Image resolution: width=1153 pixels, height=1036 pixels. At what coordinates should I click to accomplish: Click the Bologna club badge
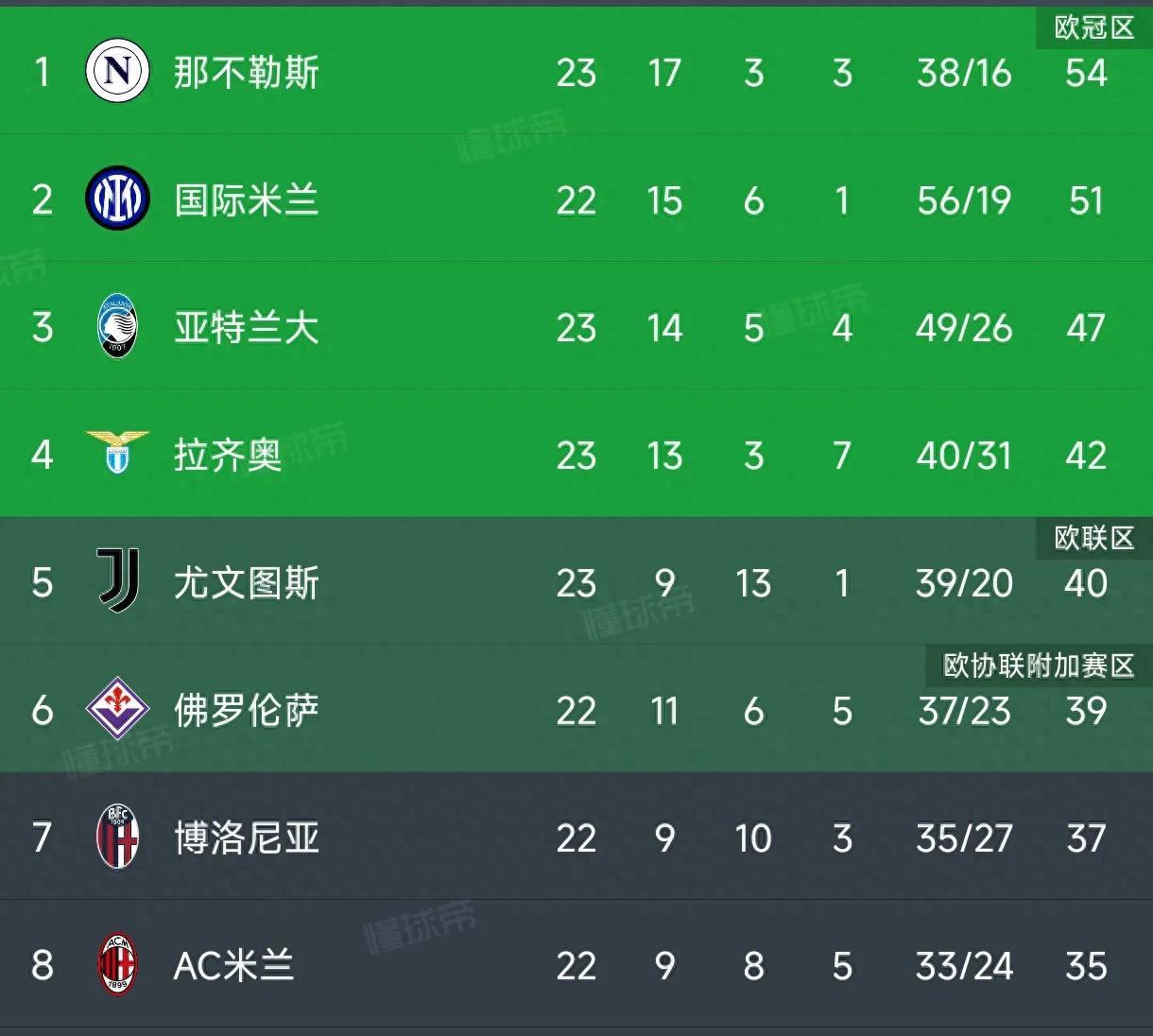(x=117, y=837)
